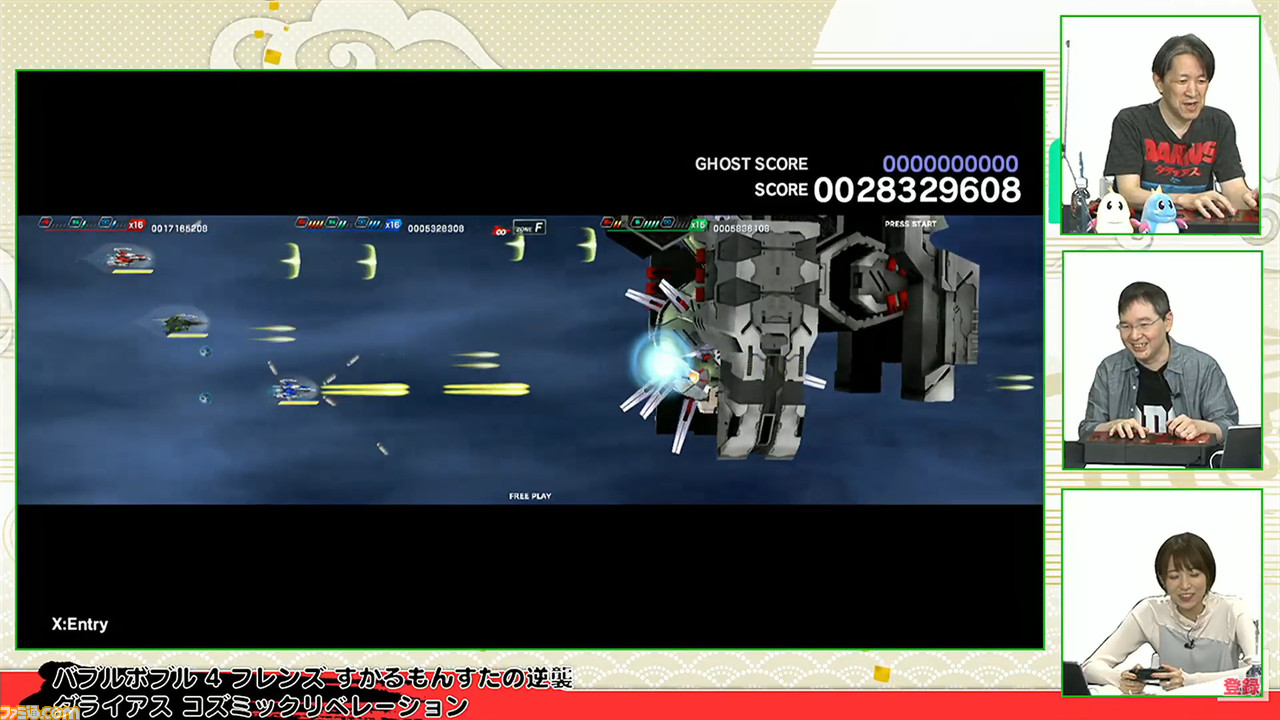The image size is (1280, 720).
Task: Open bottom webcam with woman playing
Action: (x=1160, y=593)
